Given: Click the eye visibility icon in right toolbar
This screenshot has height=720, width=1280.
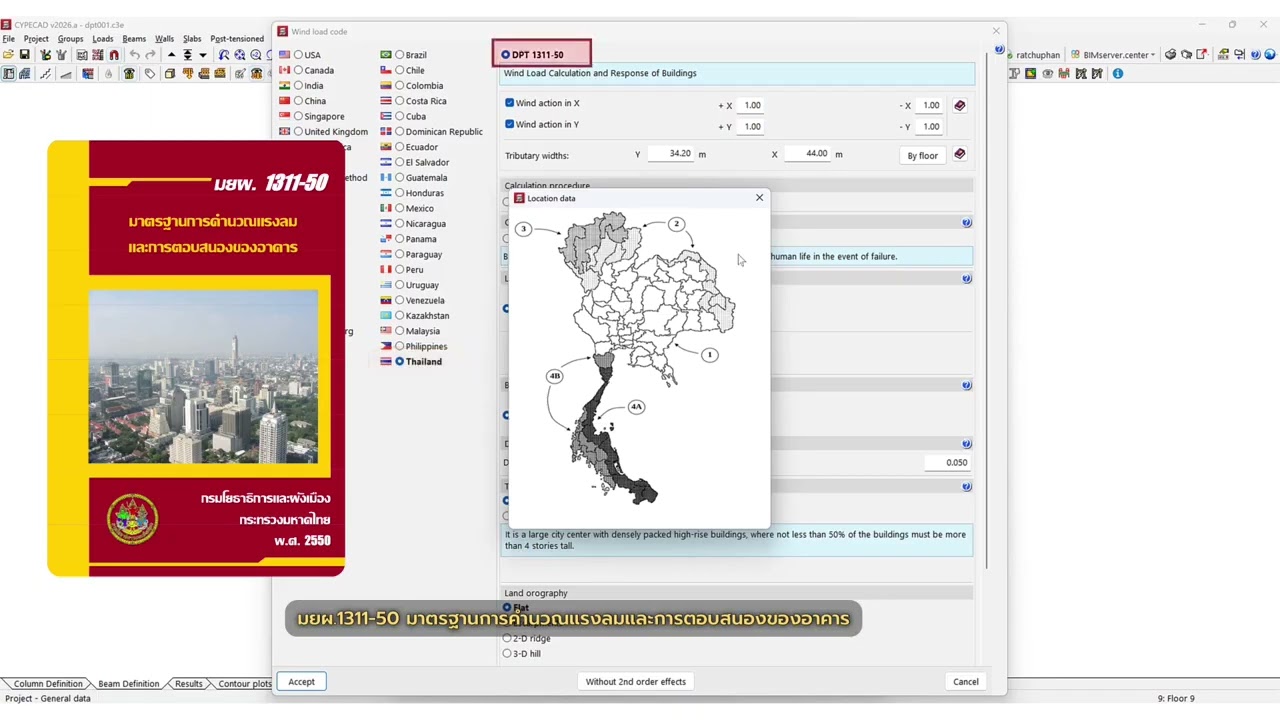Looking at the screenshot, I should [1048, 74].
